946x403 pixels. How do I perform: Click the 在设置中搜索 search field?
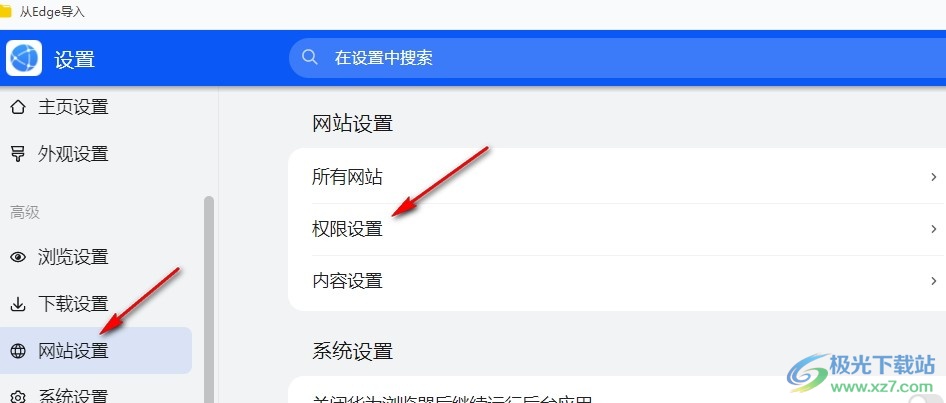point(617,58)
